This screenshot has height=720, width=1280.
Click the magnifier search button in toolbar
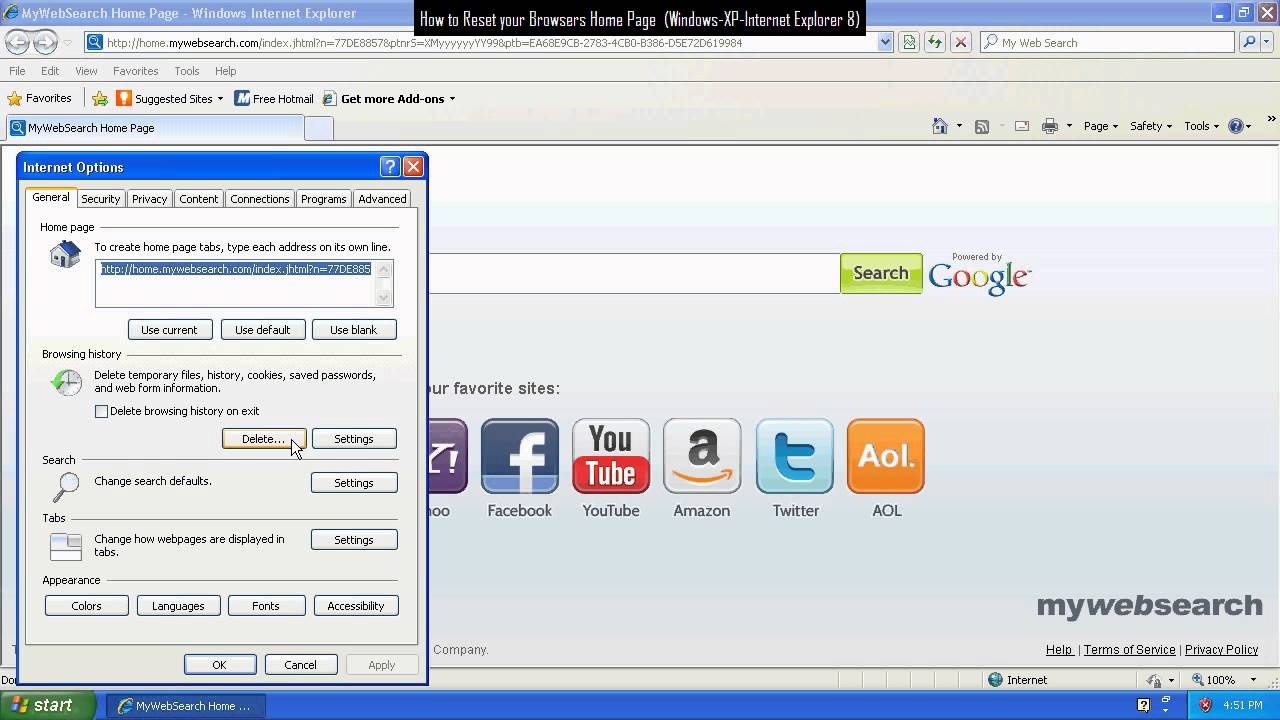click(x=1249, y=42)
